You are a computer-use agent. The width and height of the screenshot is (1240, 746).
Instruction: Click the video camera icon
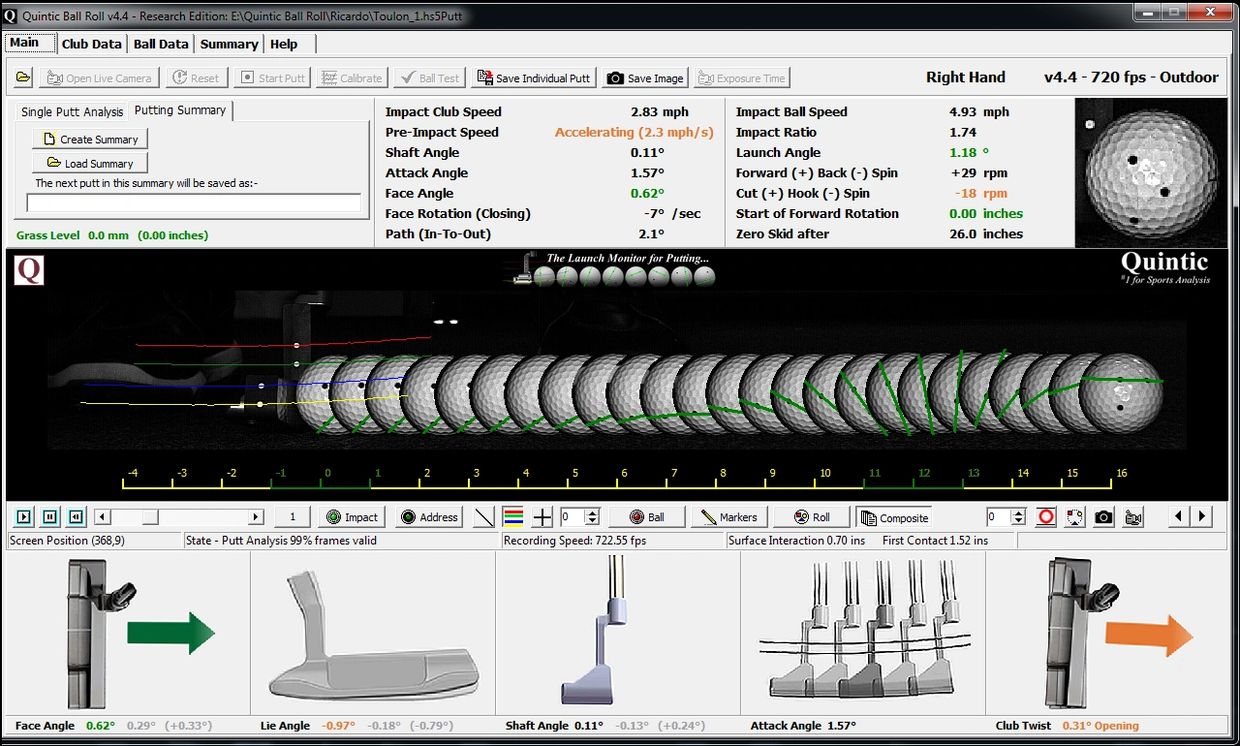(x=1133, y=517)
